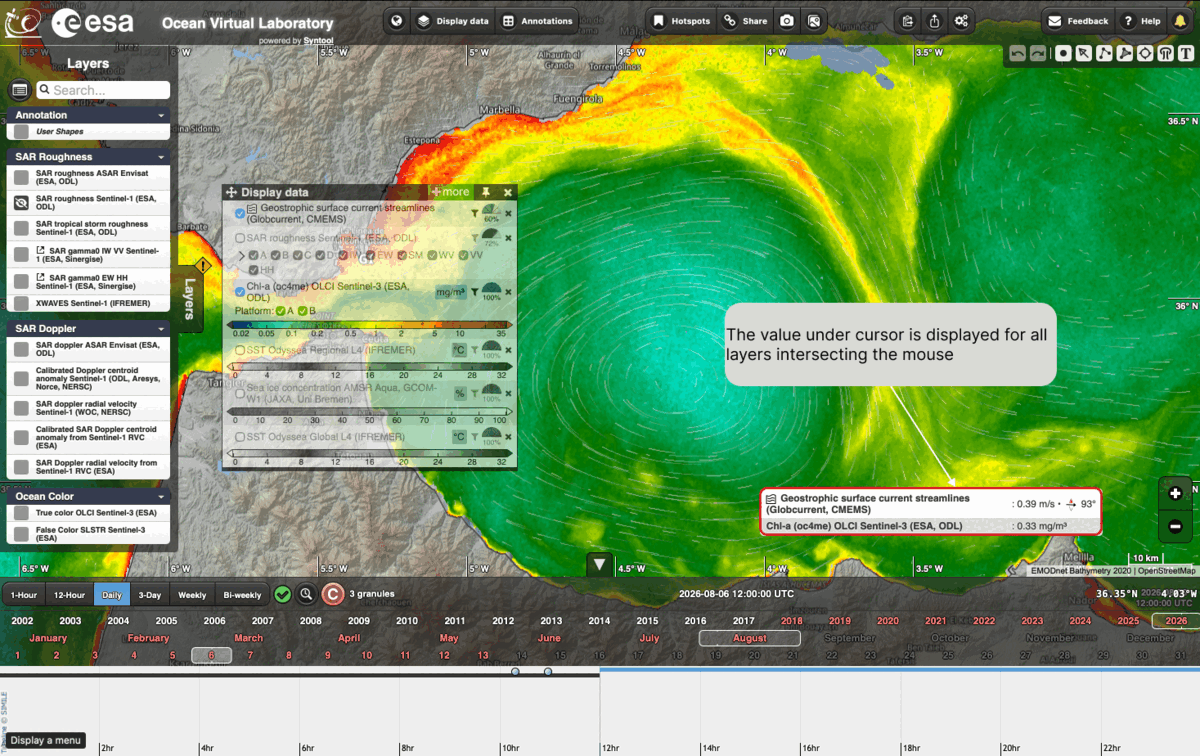Open layer list icon beside search box
1200x756 pixels.
(x=19, y=90)
